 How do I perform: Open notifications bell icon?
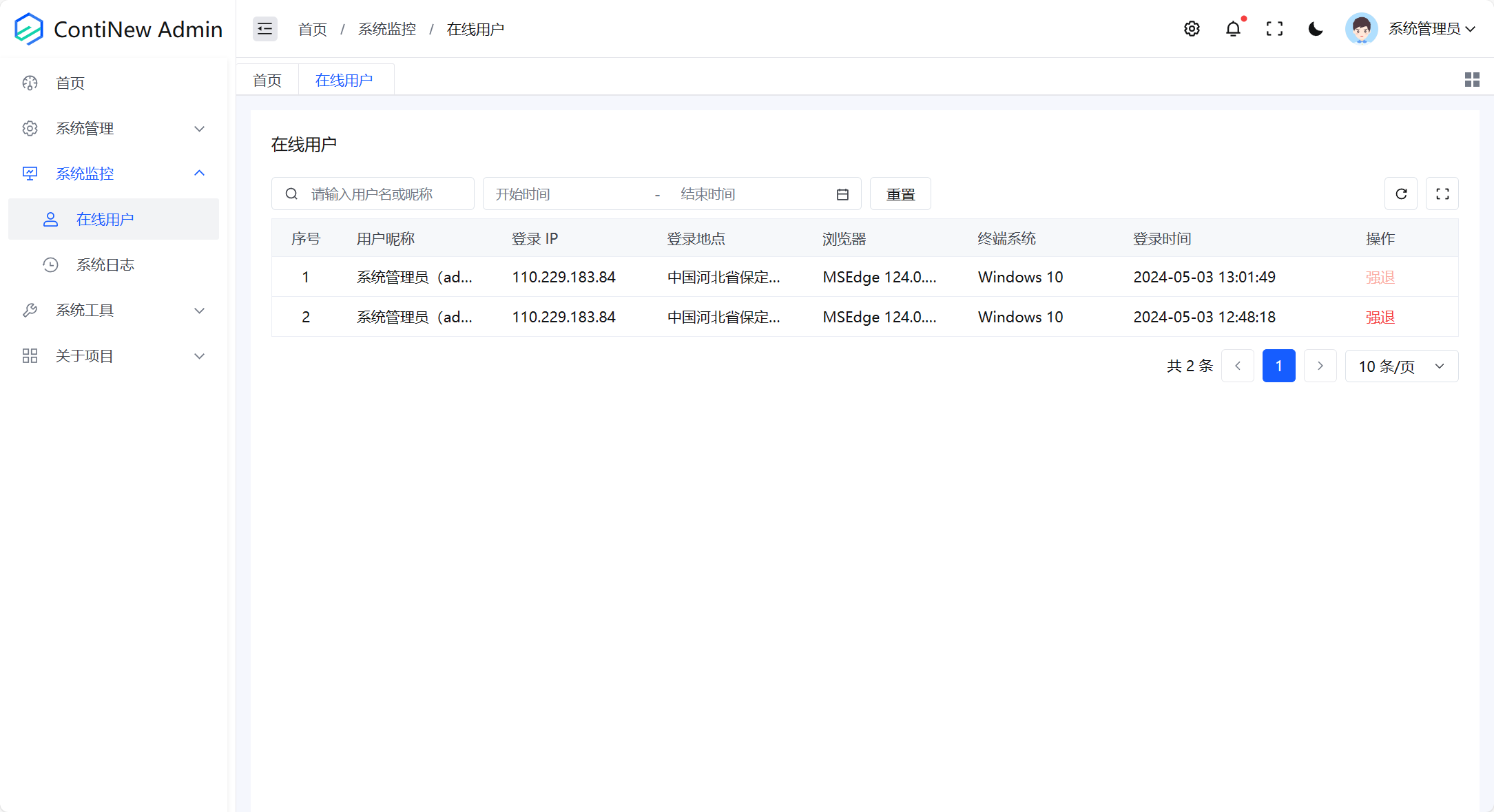[x=1233, y=29]
